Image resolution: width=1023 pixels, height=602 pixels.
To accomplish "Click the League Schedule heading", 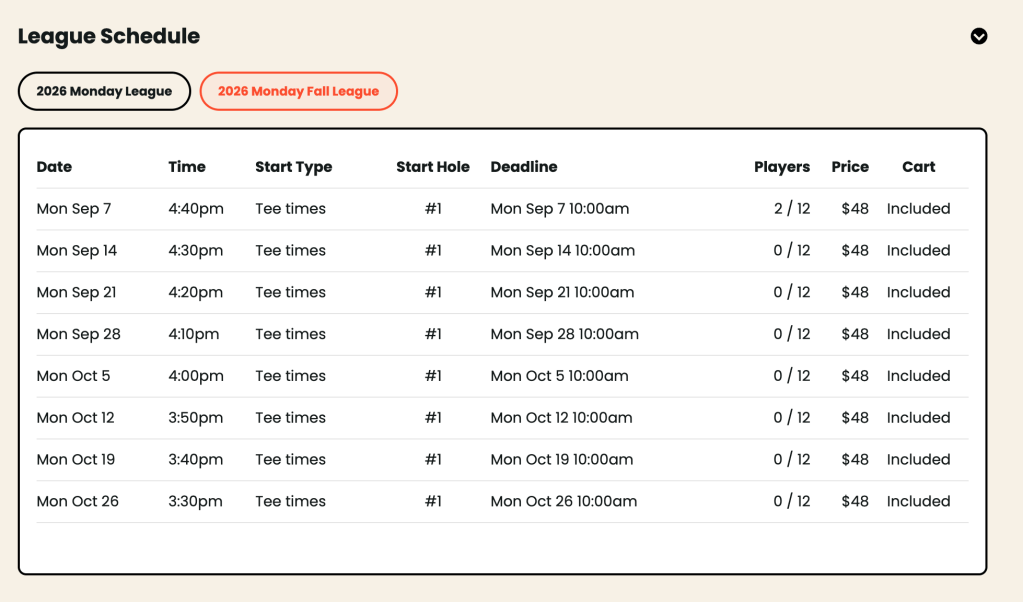I will click(109, 36).
